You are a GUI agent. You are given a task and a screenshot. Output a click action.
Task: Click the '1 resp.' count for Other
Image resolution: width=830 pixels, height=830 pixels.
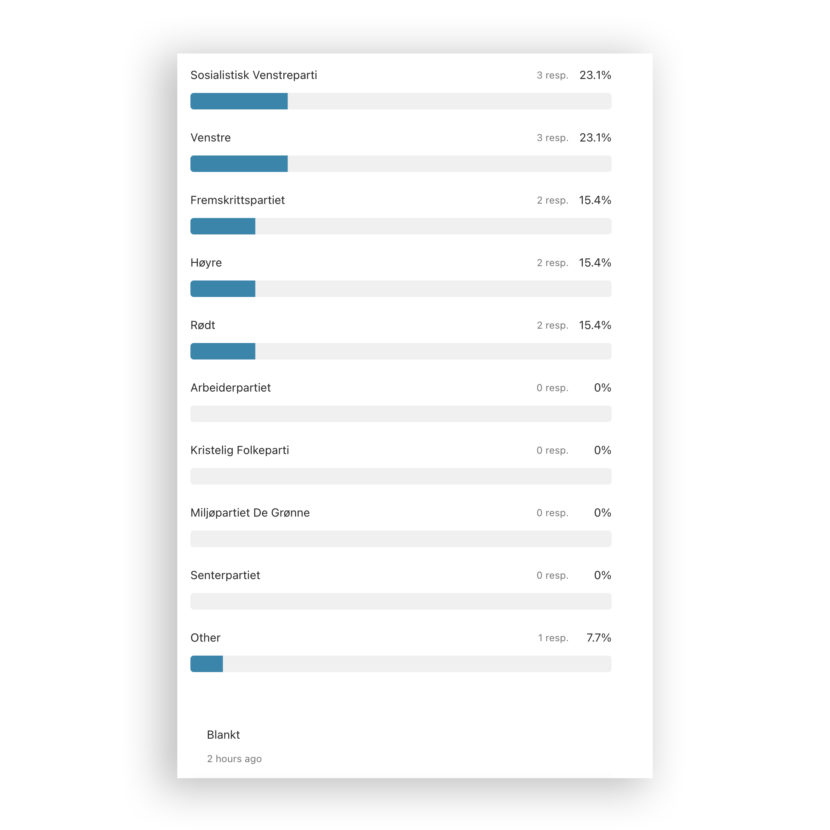point(552,638)
